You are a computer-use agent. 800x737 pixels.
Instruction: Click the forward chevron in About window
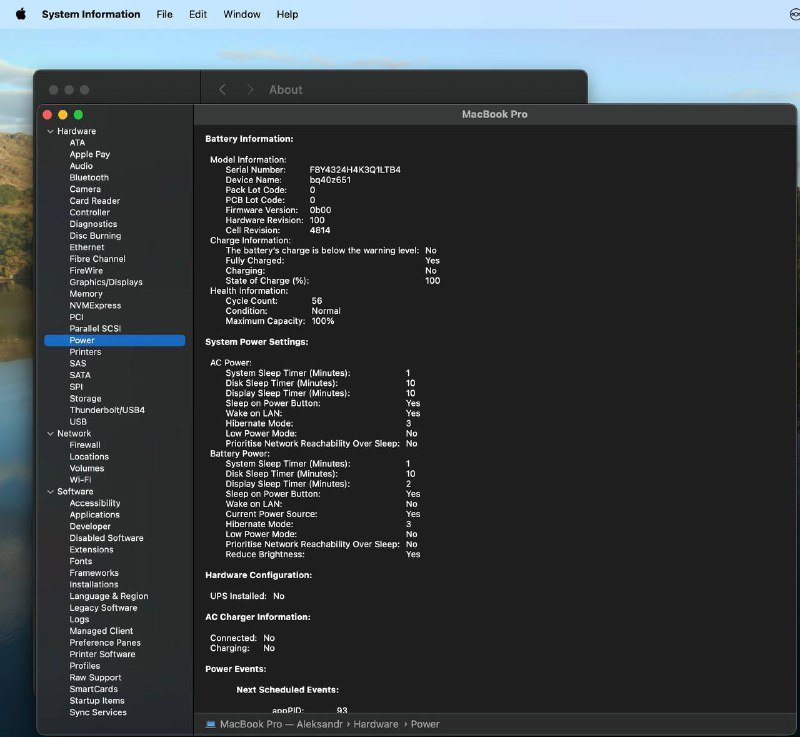(x=250, y=90)
